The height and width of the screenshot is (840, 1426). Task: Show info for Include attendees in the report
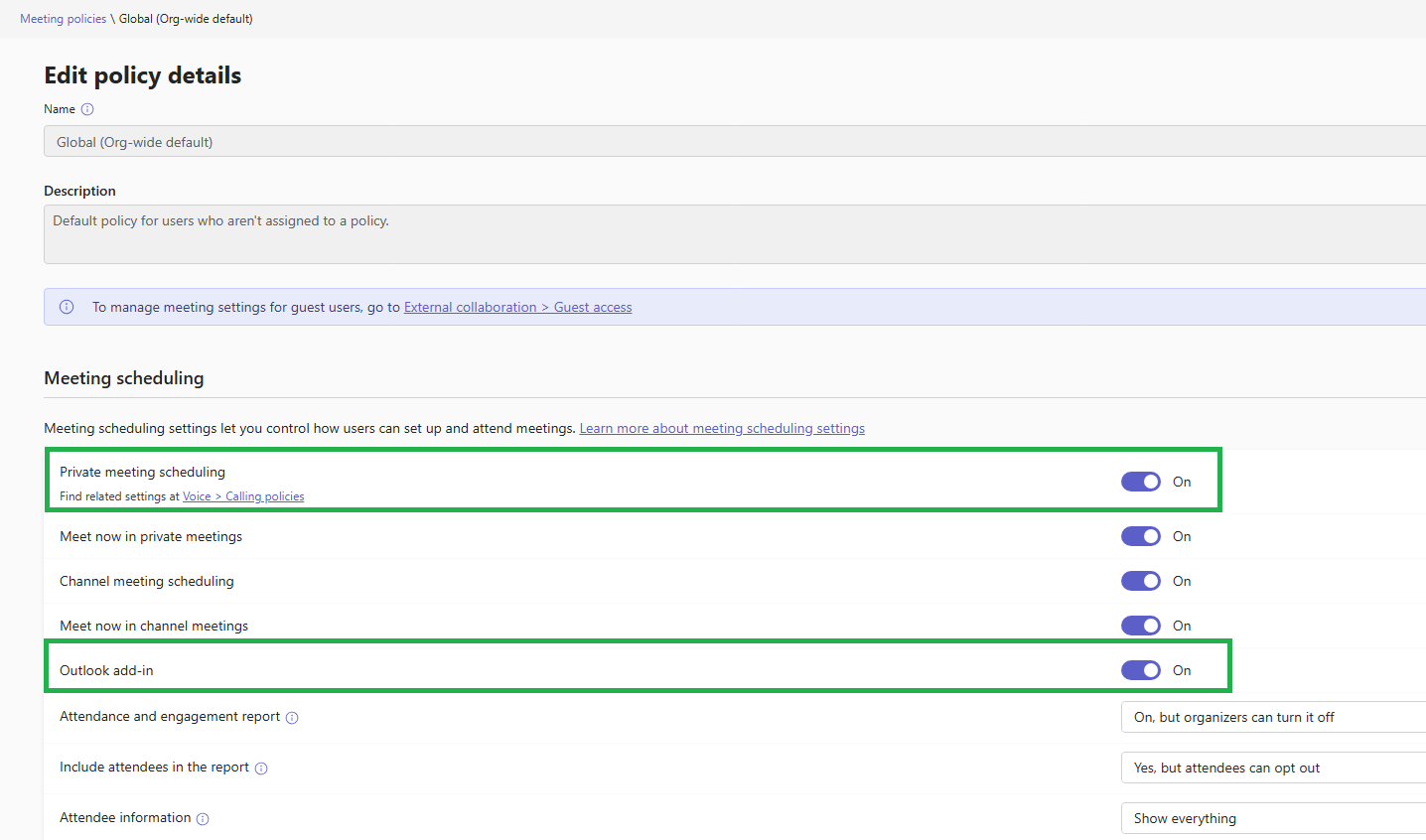261,769
